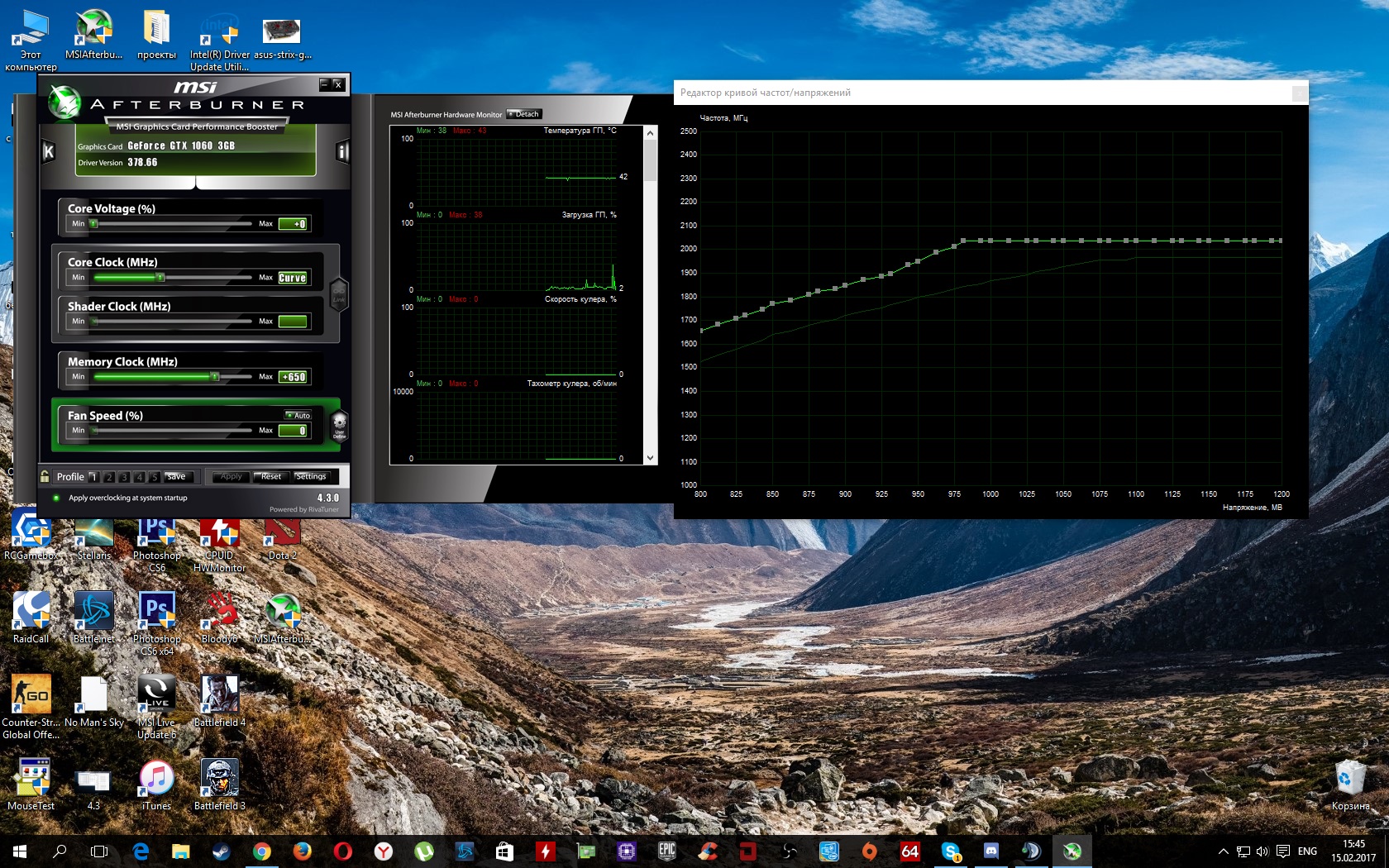Open Task View on the taskbar
Image resolution: width=1389 pixels, height=868 pixels.
click(99, 851)
